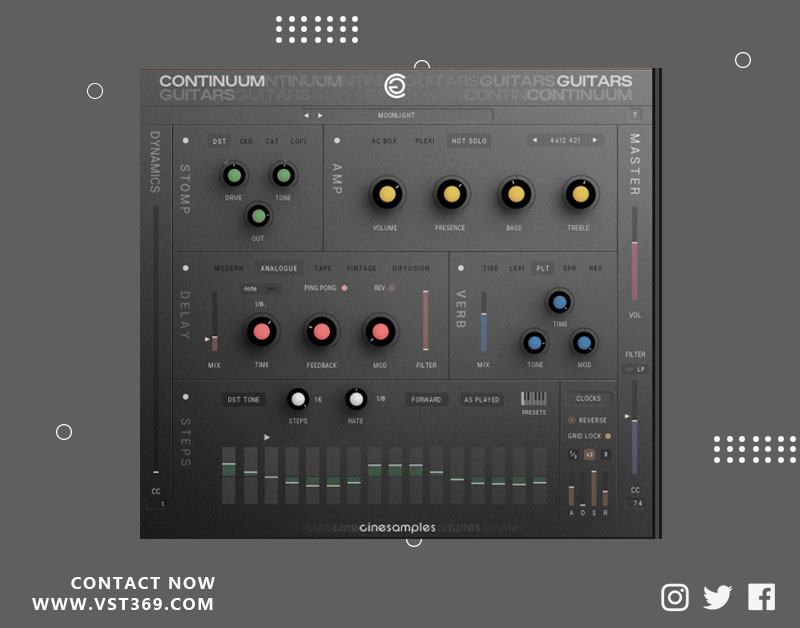Select the ANALOGUE delay type
Screen dimensions: 800x628
(279, 268)
